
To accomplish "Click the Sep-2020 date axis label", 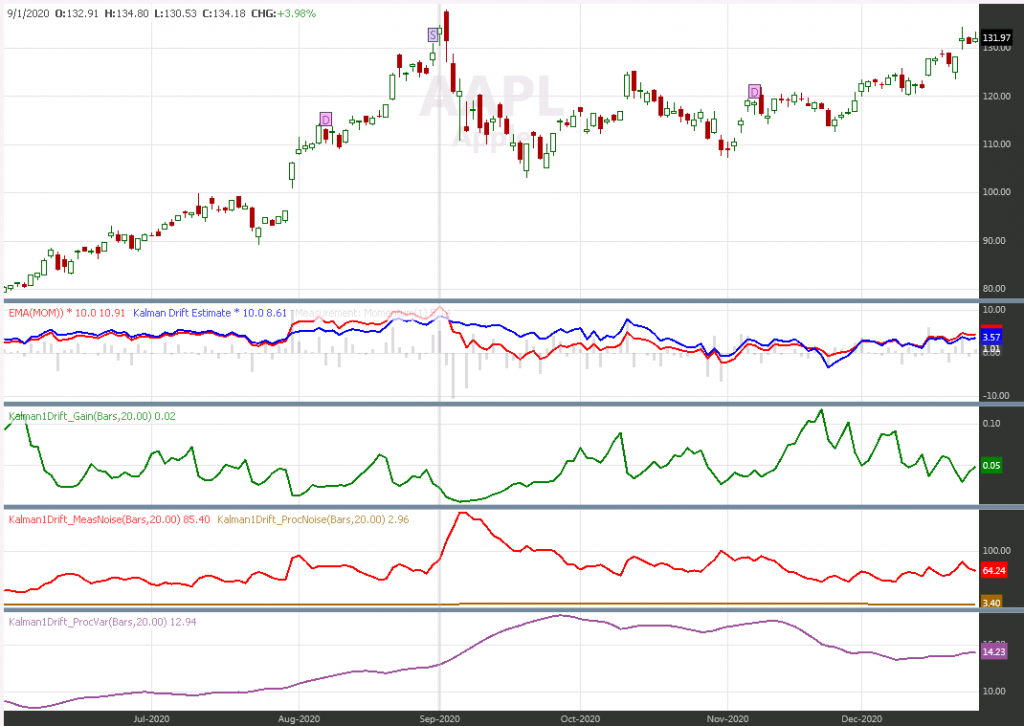I will [440, 719].
